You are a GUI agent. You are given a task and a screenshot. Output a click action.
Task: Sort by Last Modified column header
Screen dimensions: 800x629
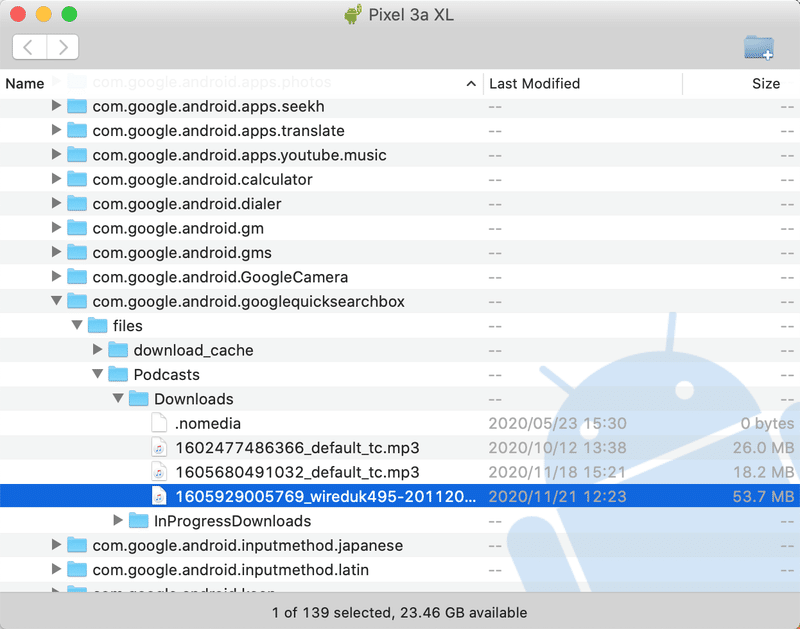tap(534, 84)
